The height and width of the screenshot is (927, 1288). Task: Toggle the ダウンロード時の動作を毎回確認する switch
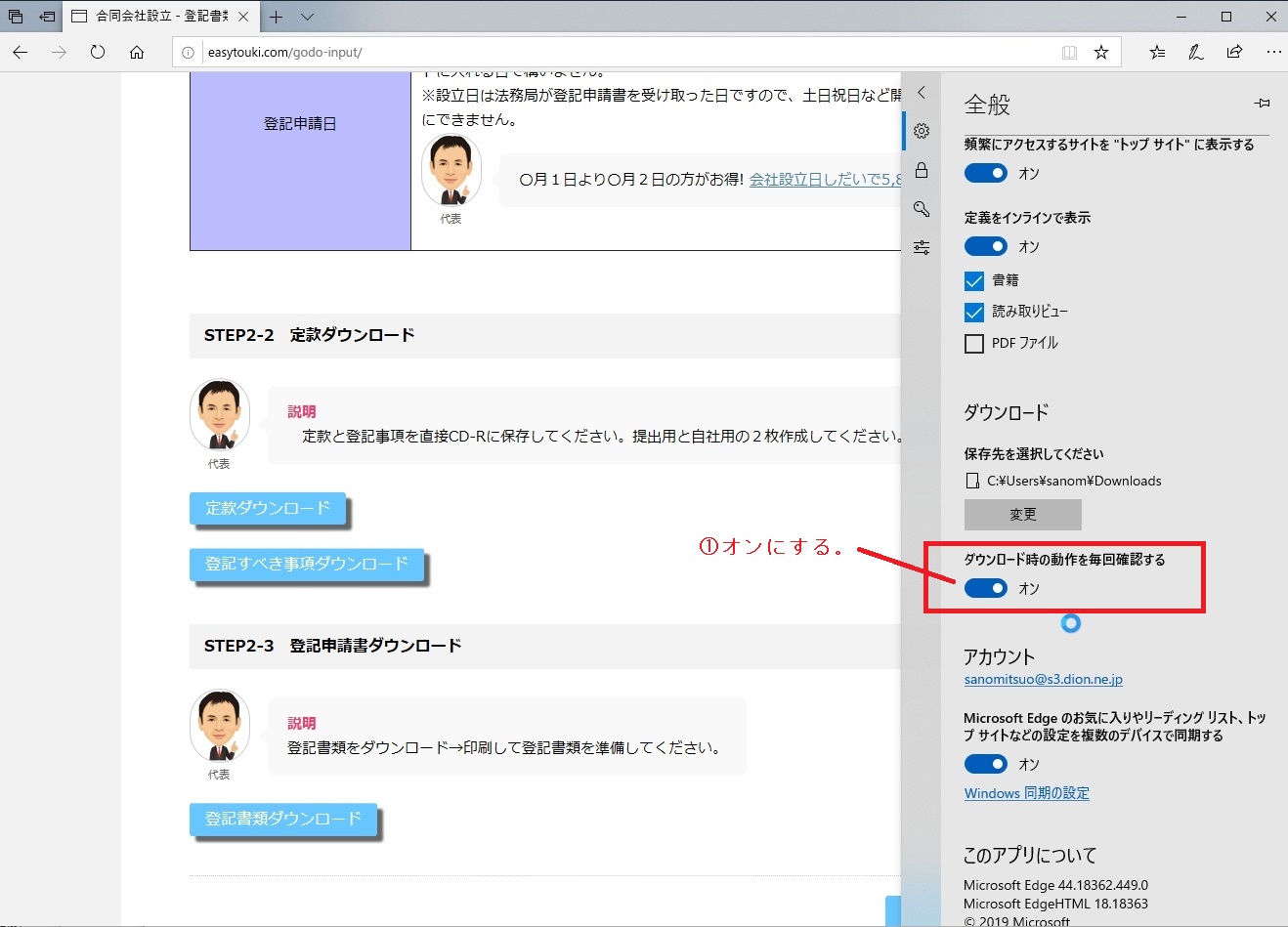[985, 588]
